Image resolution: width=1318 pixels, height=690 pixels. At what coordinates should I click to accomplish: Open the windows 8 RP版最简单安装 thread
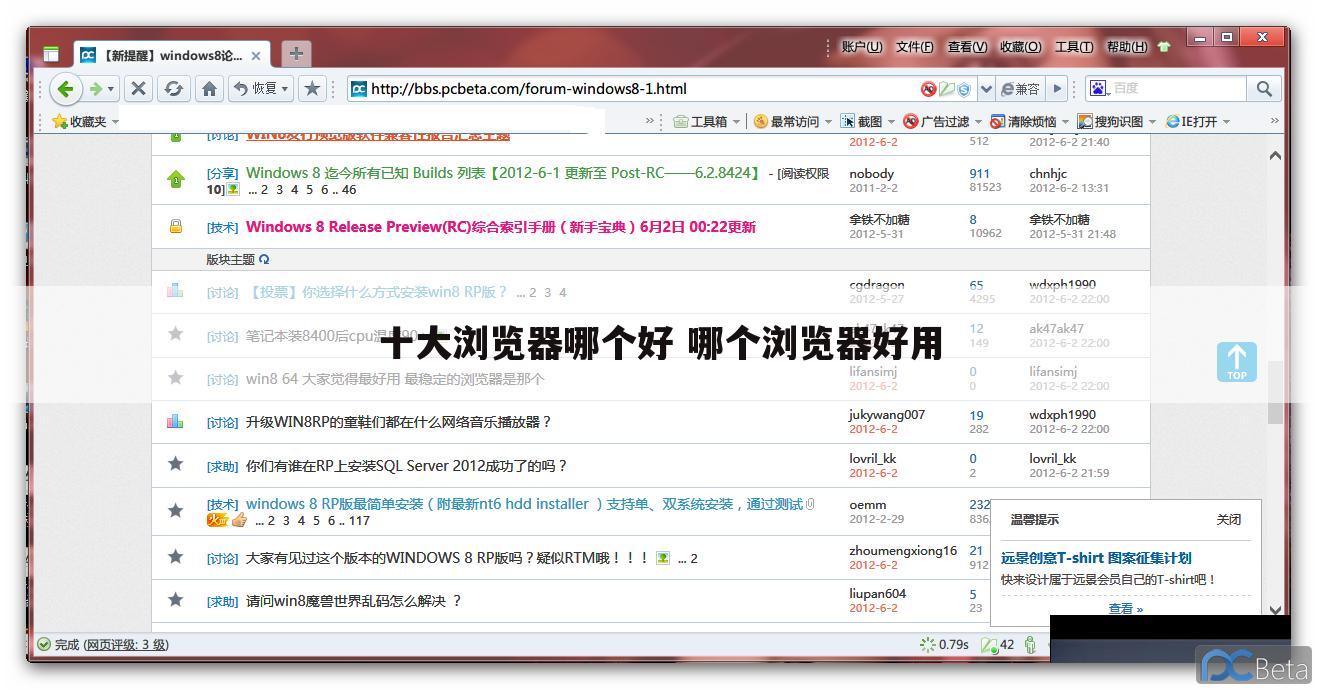point(524,504)
